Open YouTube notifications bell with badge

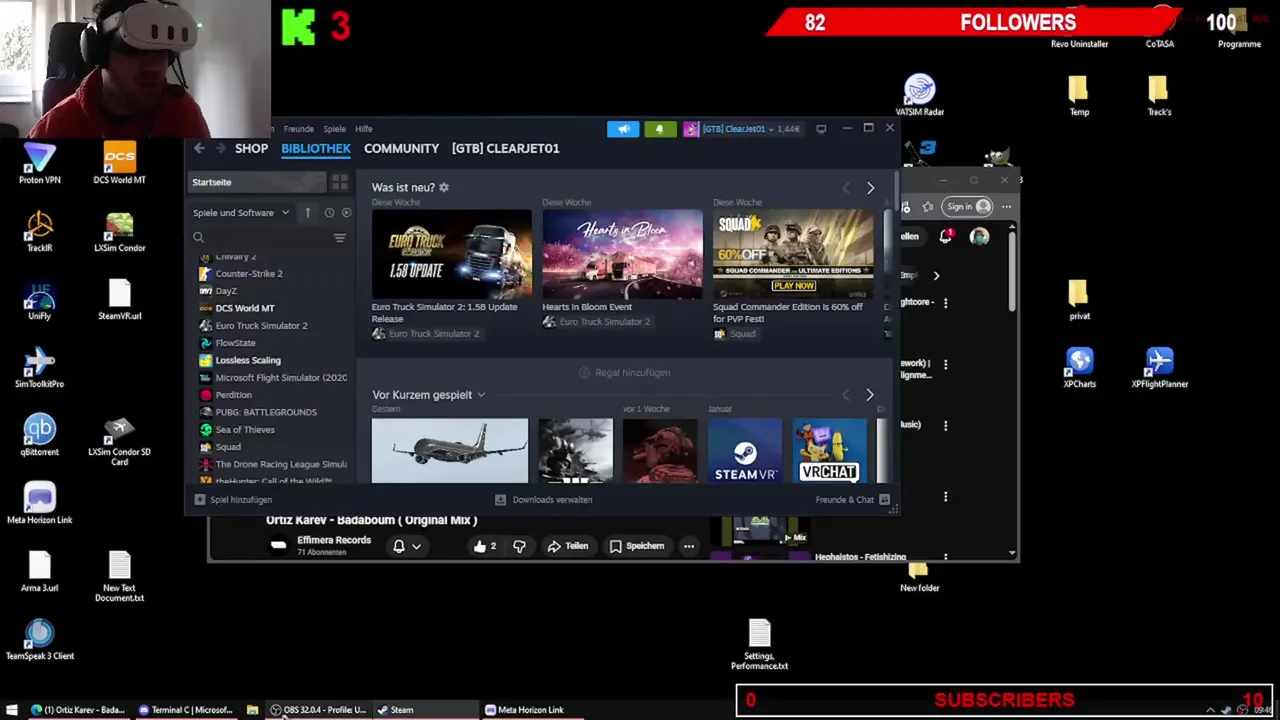click(x=946, y=236)
